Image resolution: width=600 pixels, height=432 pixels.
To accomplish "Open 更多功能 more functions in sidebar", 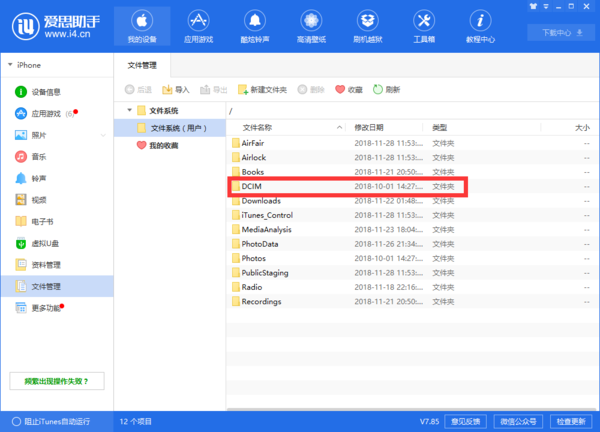I will click(57, 308).
